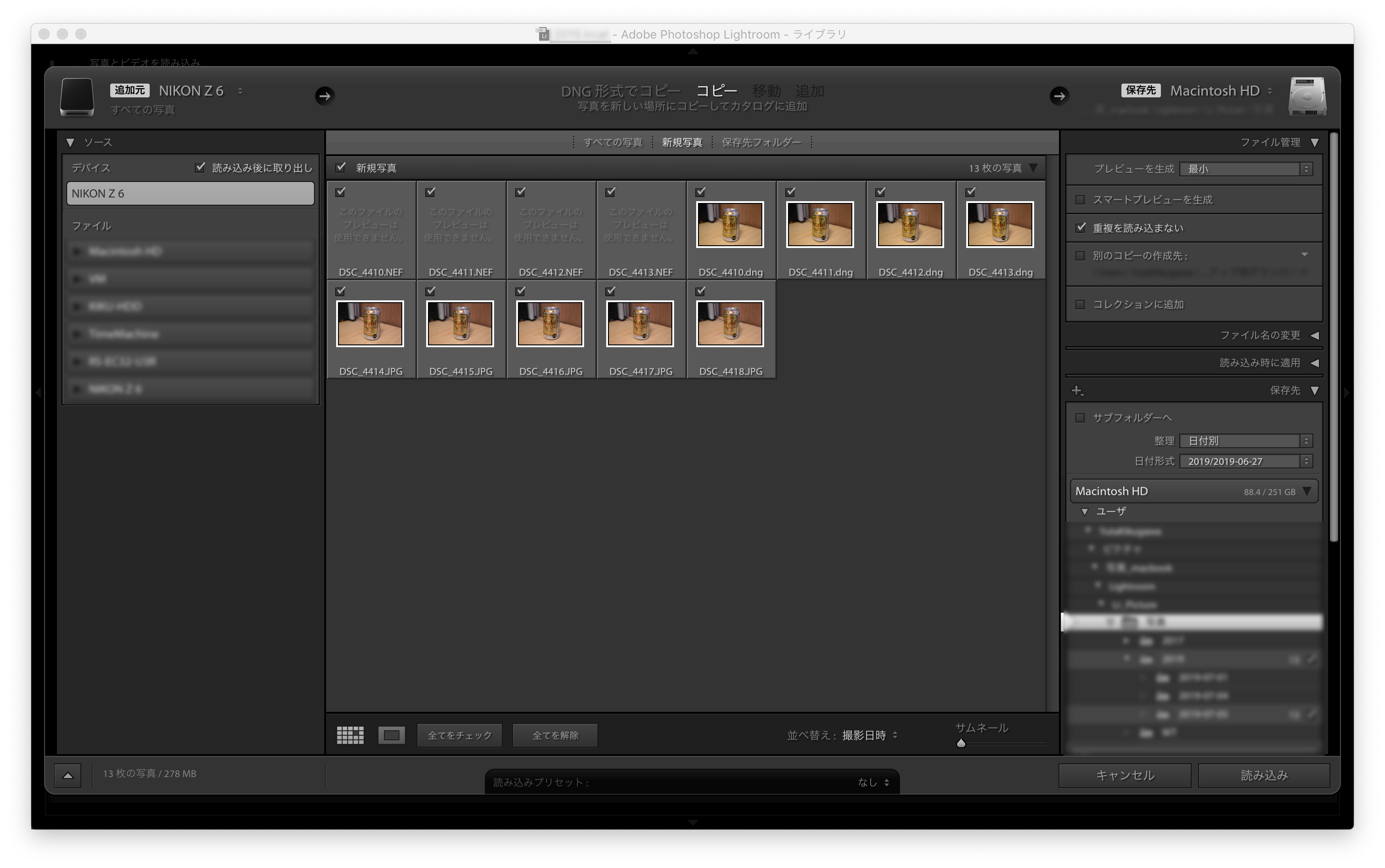
Task: Open the 日付形式 dropdown
Action: 1245,462
